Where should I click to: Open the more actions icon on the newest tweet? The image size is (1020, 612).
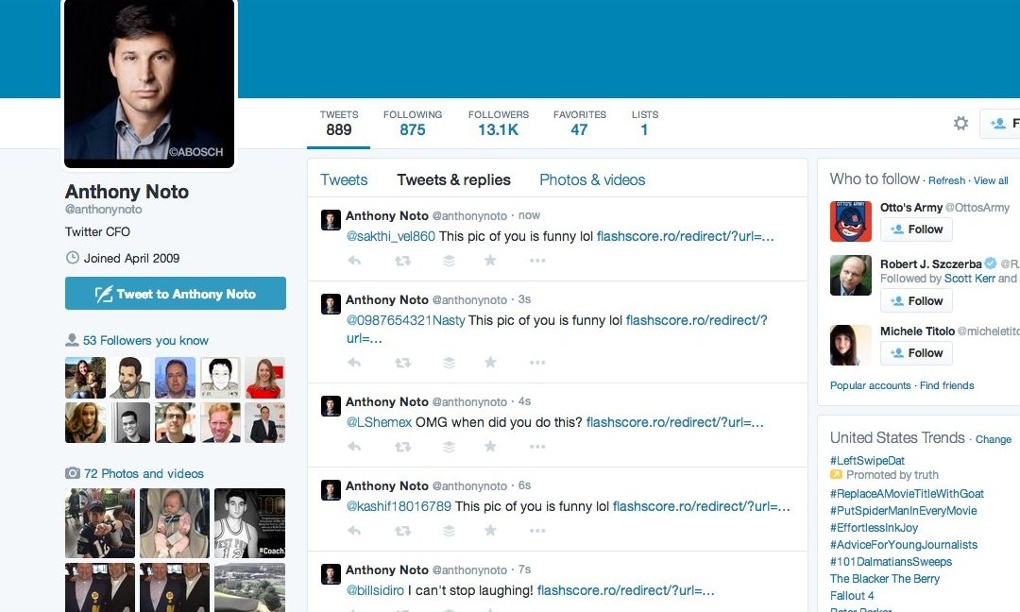(537, 260)
